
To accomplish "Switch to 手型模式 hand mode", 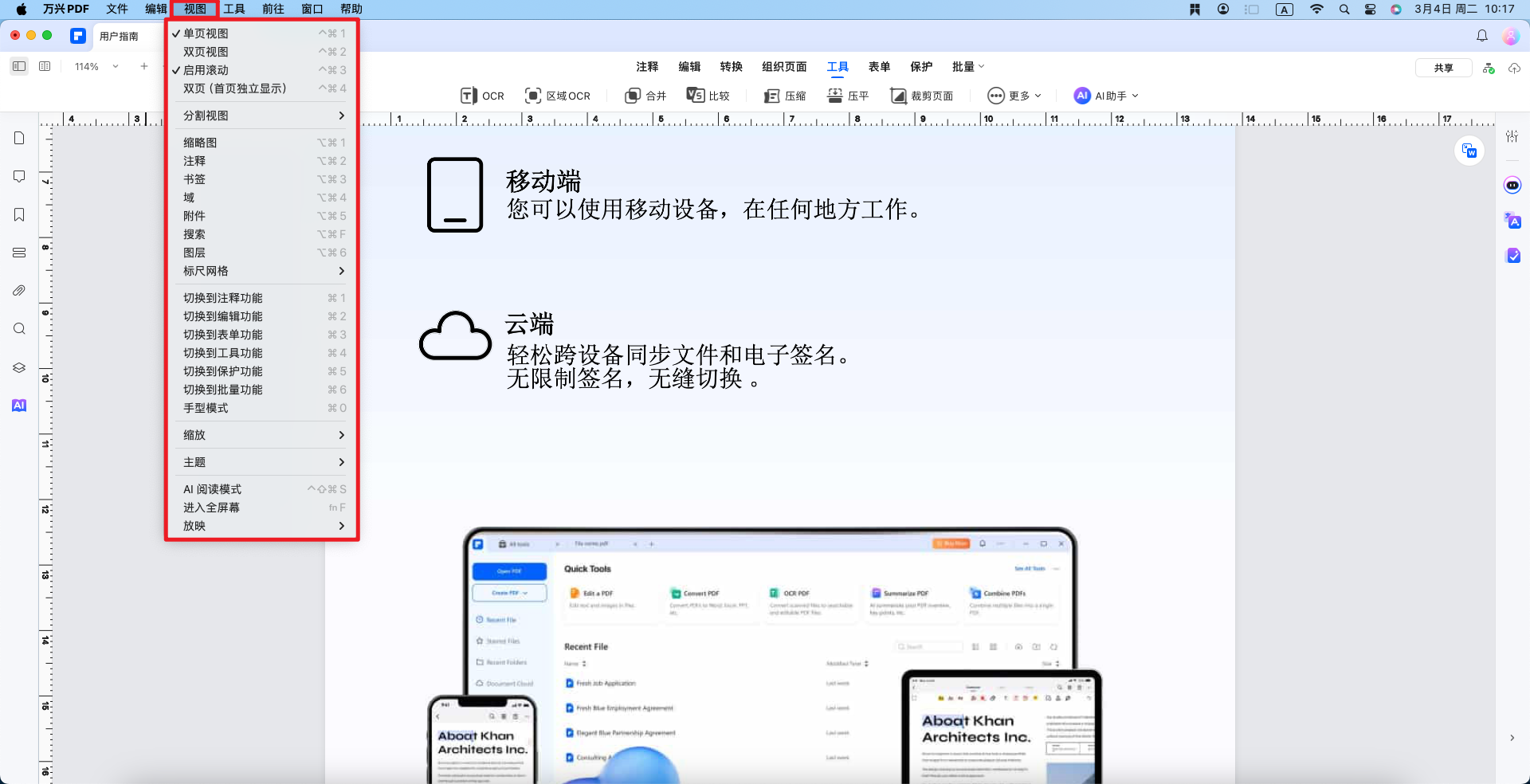I will pos(206,407).
